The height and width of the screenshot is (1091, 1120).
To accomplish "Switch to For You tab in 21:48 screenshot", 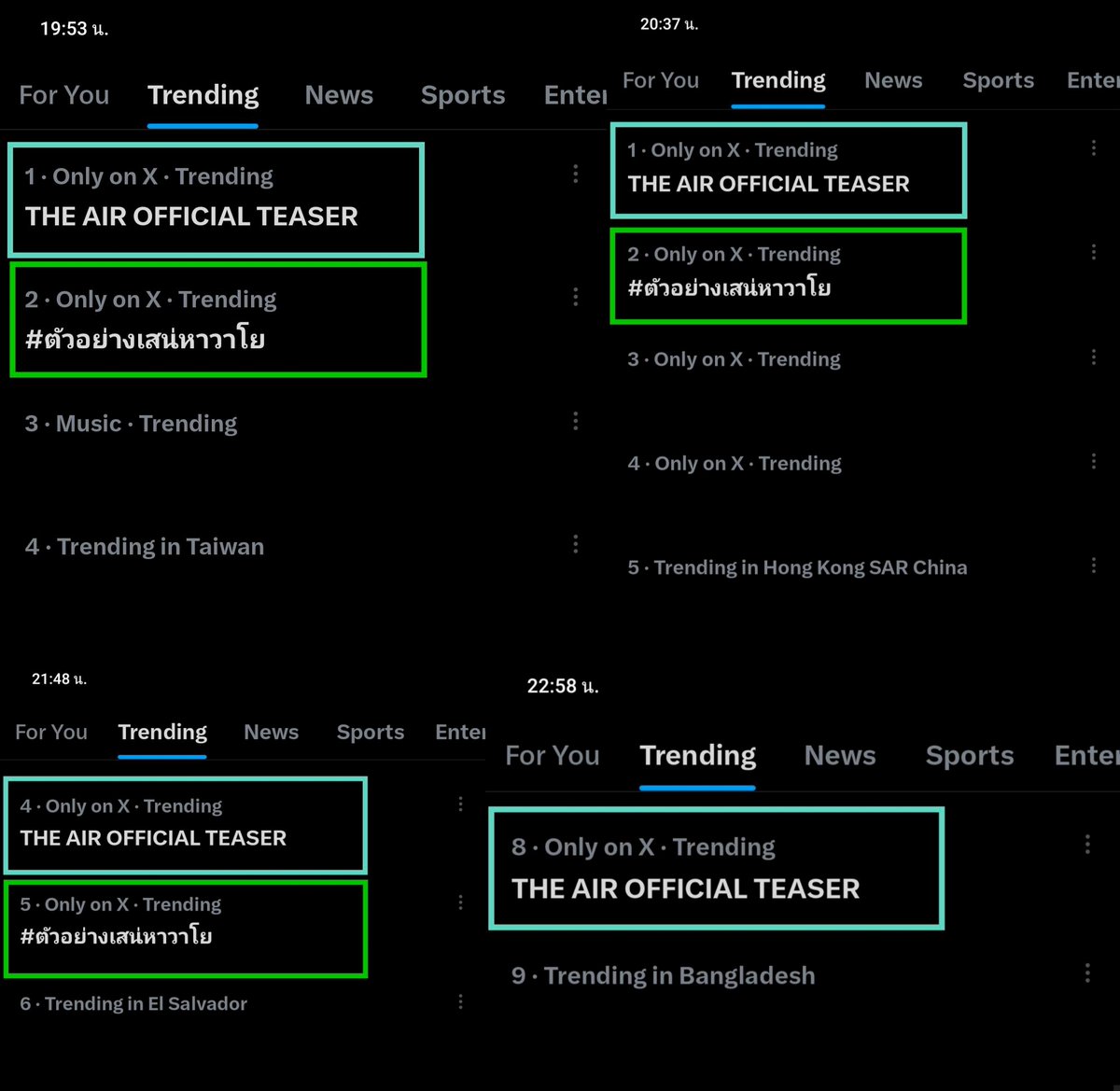I will coord(51,732).
